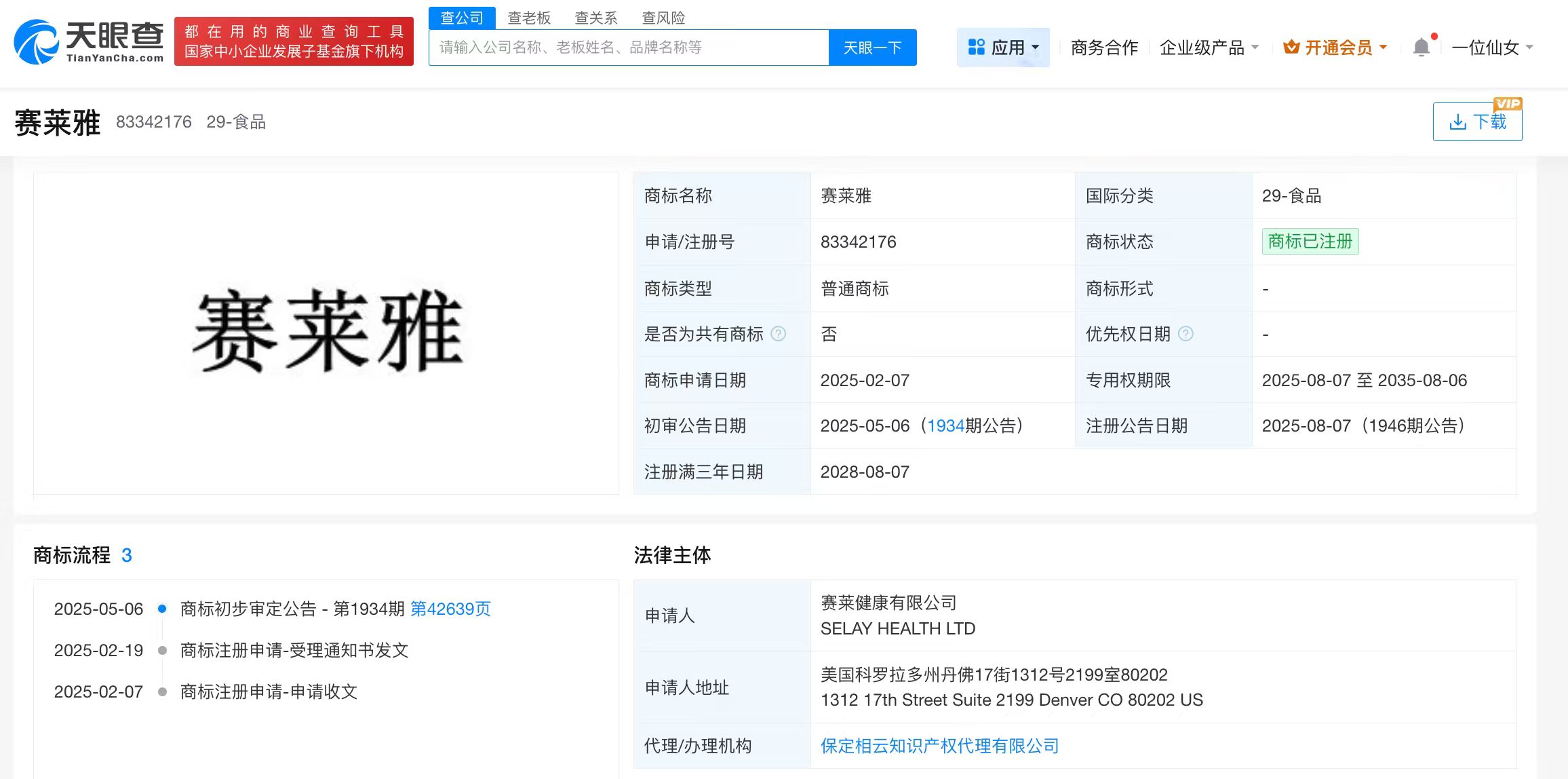Click the crown icon for 开通会员

[x=1291, y=47]
